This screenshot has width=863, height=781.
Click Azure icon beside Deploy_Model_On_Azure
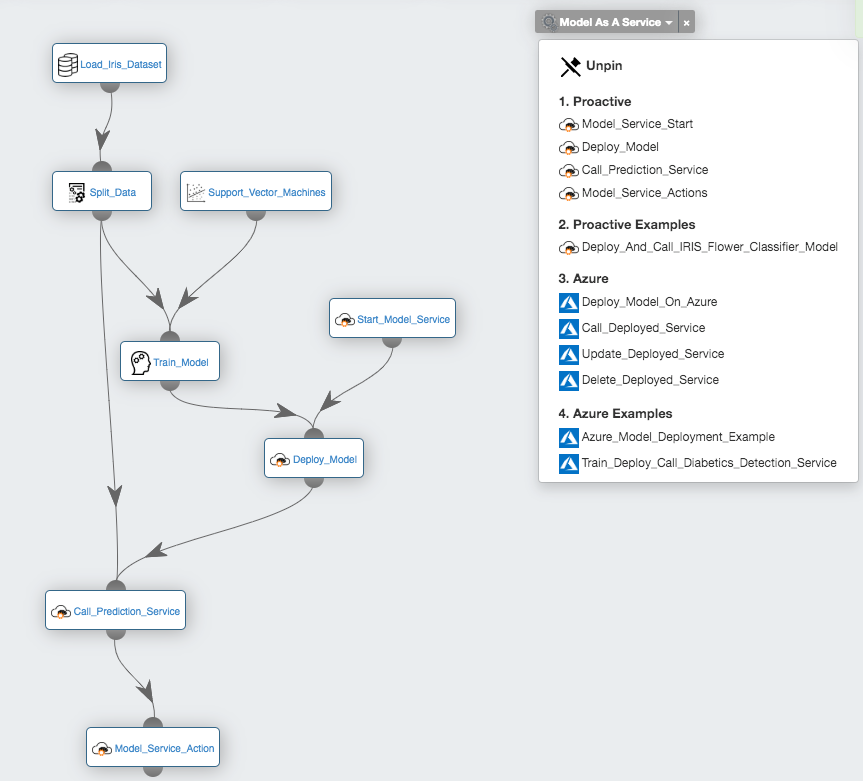point(569,303)
